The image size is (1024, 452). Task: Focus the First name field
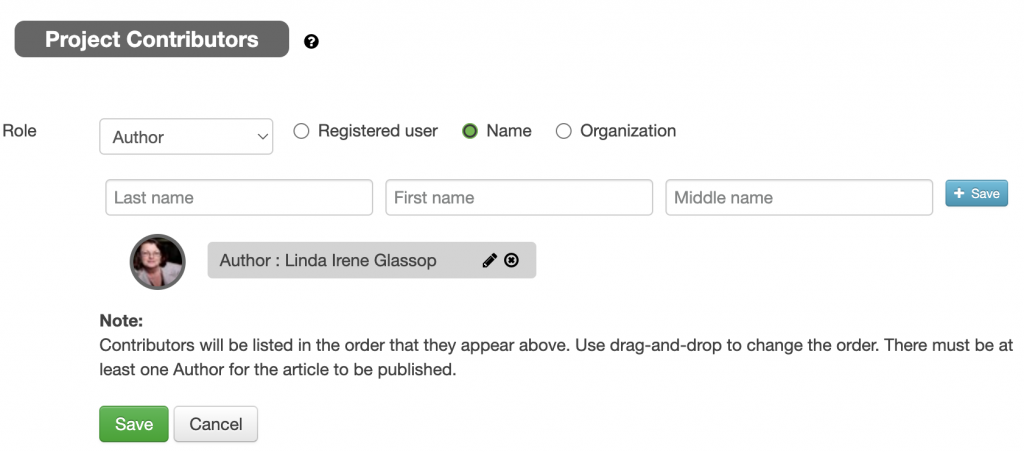[519, 197]
